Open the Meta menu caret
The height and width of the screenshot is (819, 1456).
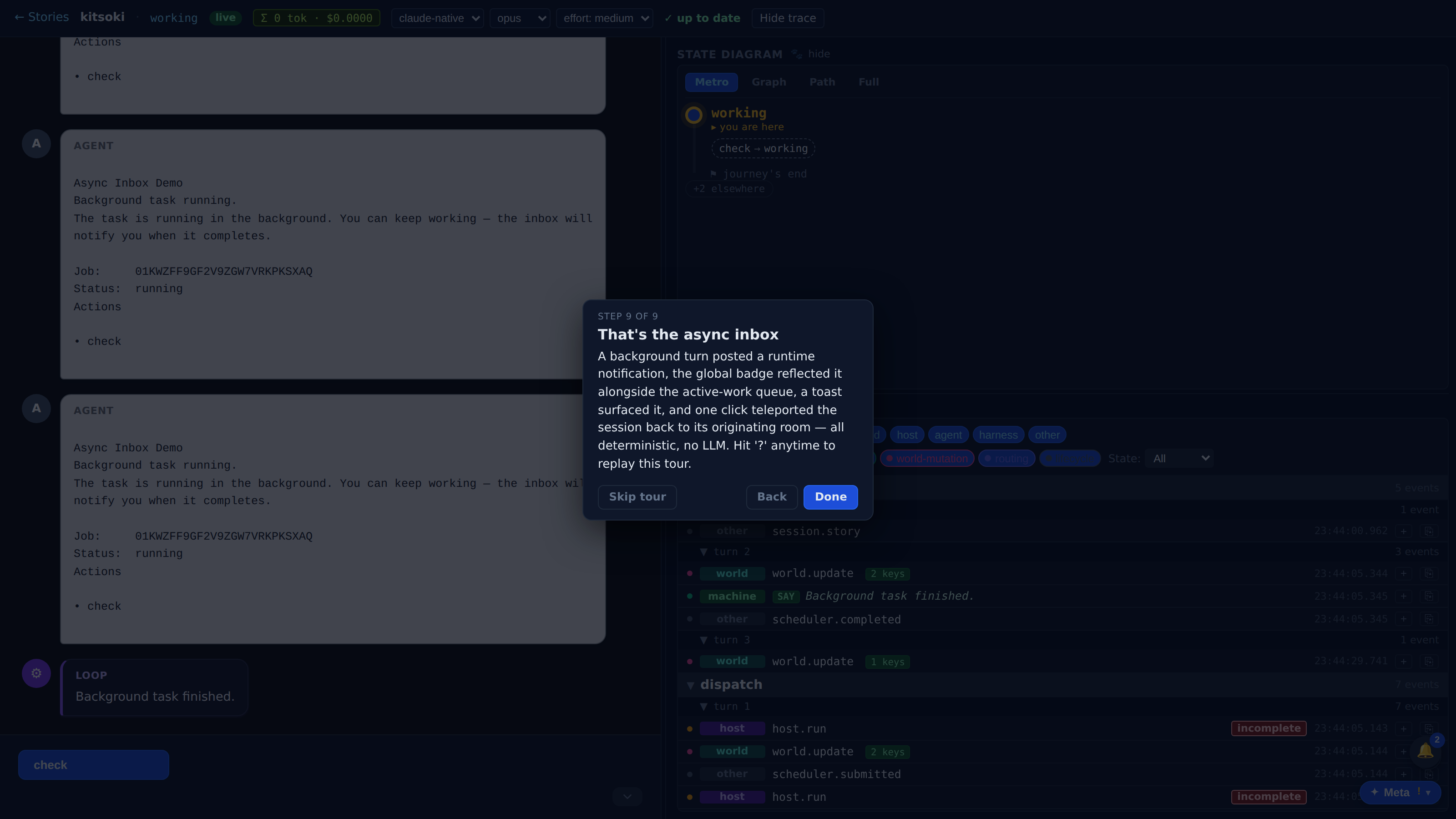(x=1428, y=793)
